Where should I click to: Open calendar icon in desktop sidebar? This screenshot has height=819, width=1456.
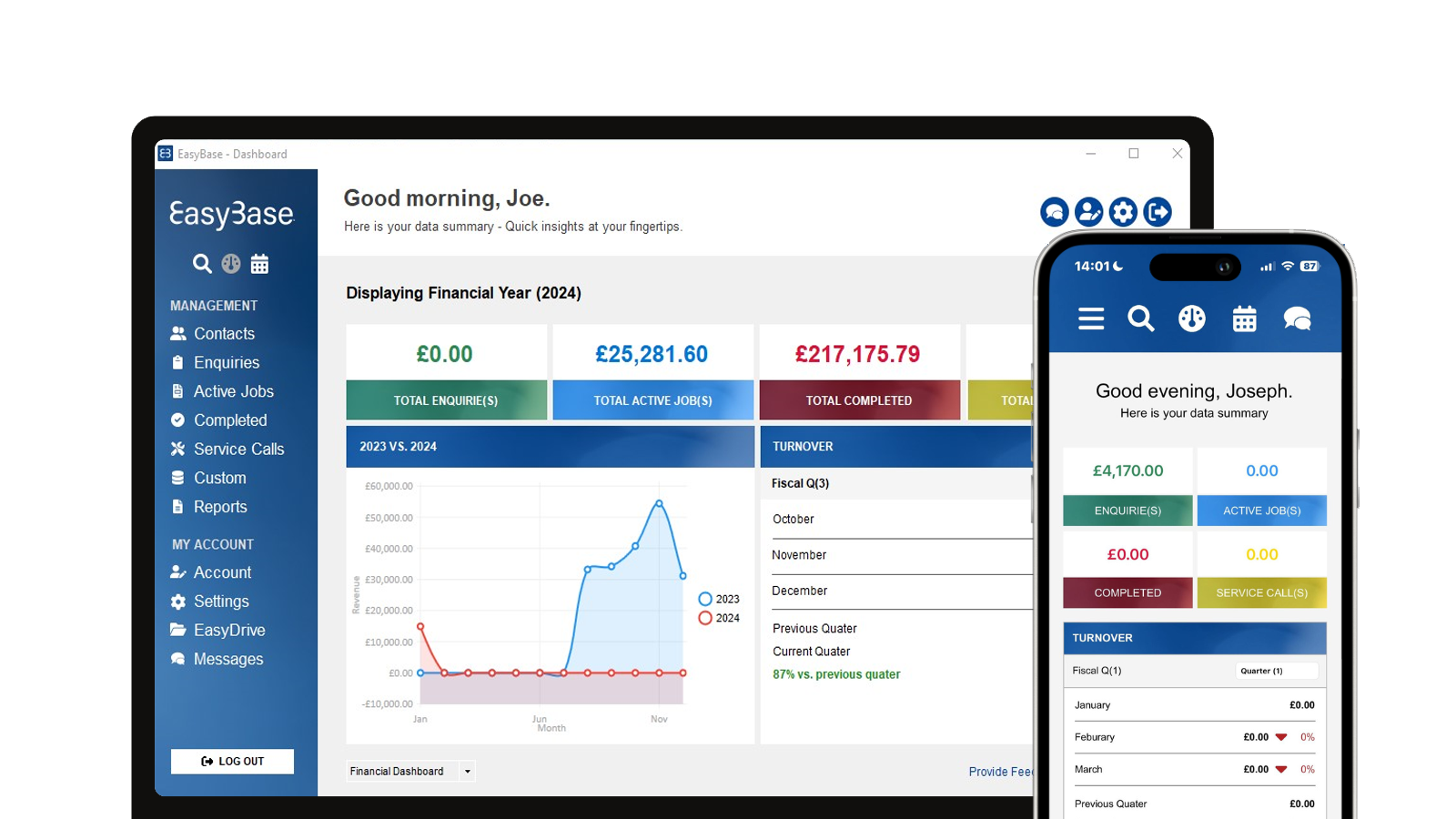260,264
